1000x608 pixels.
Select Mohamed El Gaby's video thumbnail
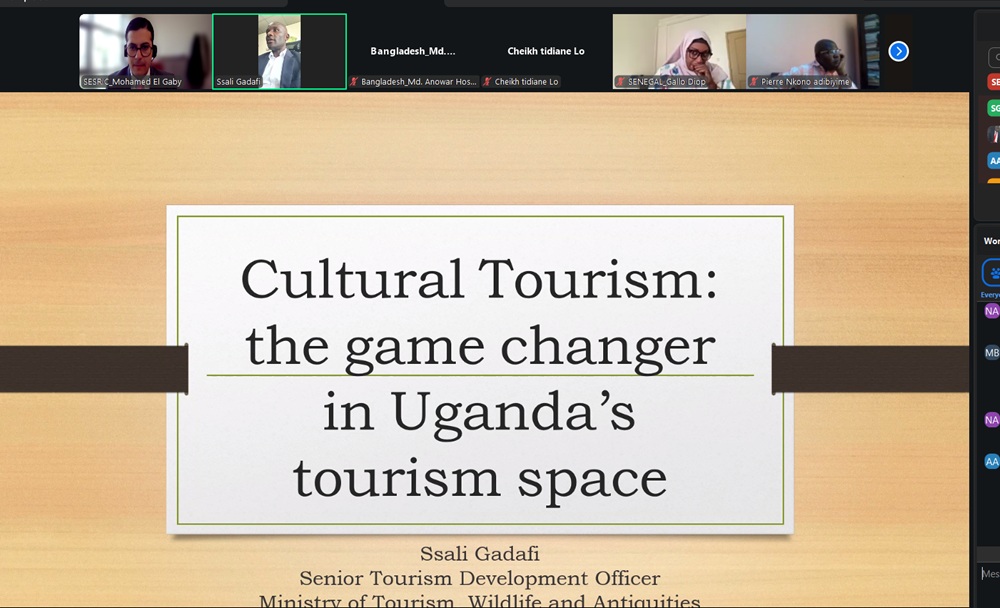(x=145, y=51)
